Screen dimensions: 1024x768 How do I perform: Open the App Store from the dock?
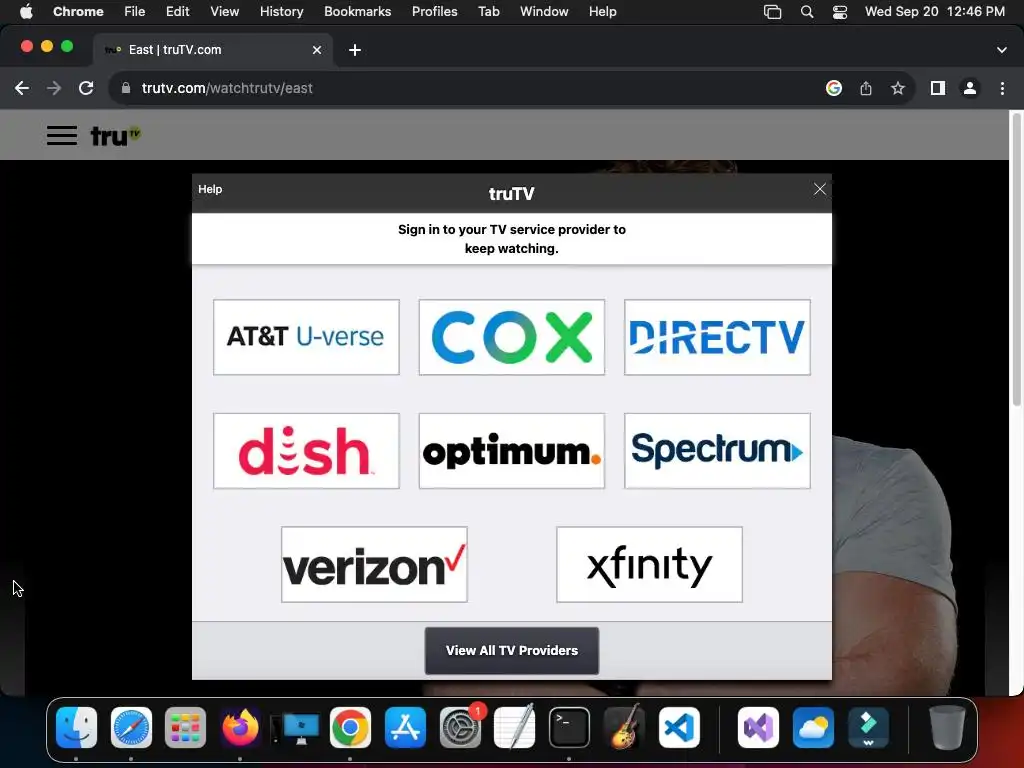405,727
